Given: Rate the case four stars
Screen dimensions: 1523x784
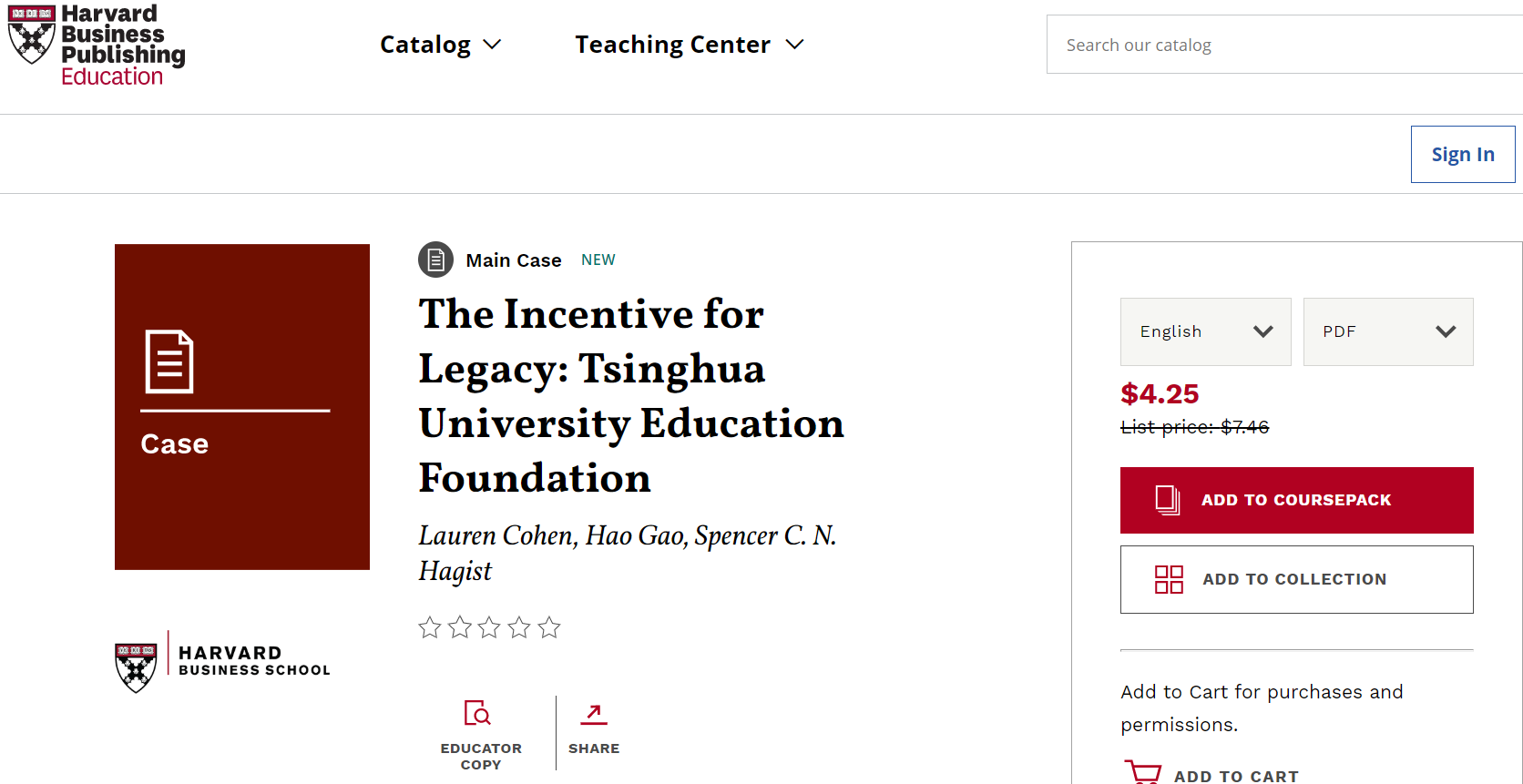Looking at the screenshot, I should tap(519, 627).
